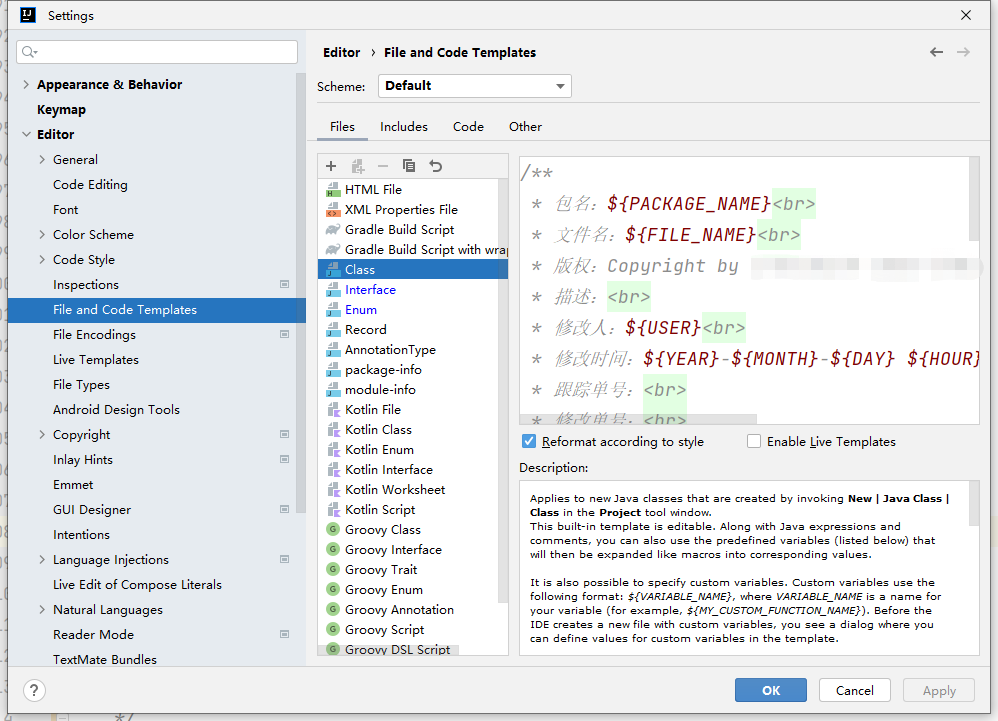
Task: Select the Enum template
Action: point(360,309)
